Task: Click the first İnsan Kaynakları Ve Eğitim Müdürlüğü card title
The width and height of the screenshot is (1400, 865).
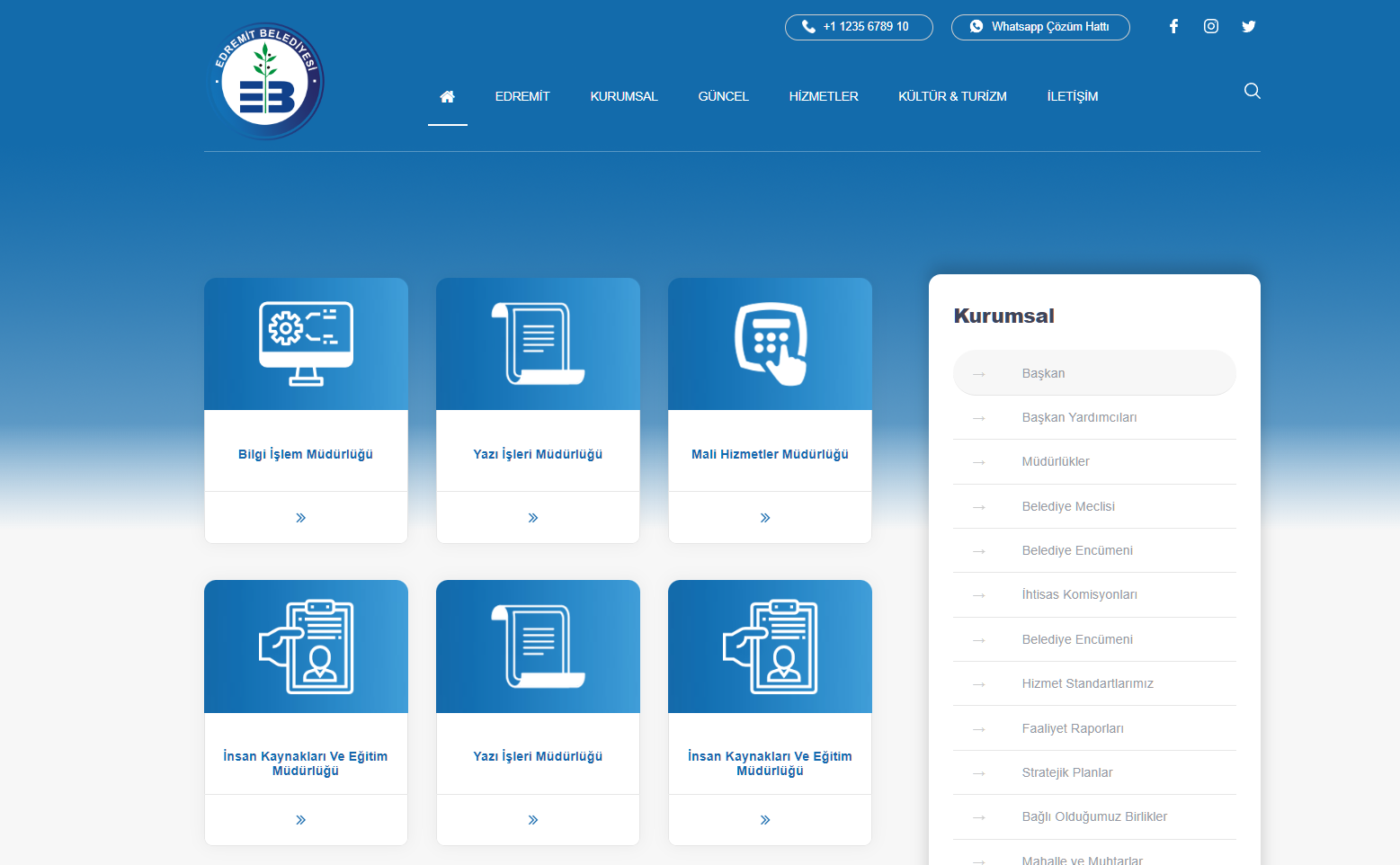Action: click(x=306, y=763)
